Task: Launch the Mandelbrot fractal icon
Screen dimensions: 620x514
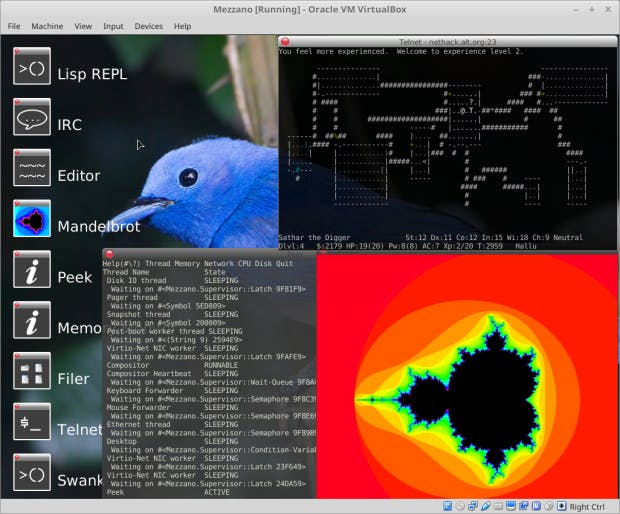Action: [32, 219]
